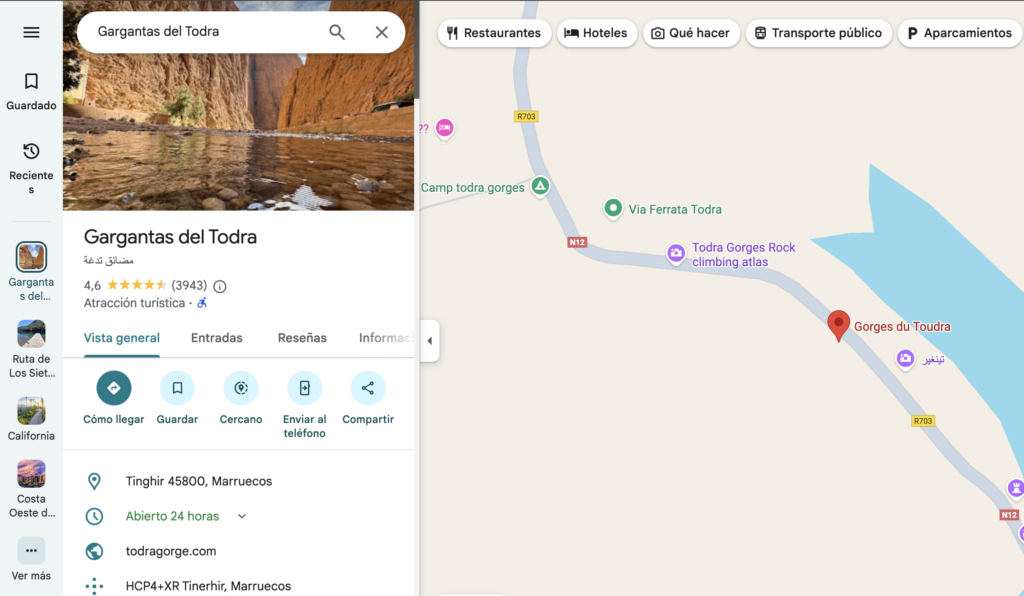This screenshot has width=1024, height=596.
Task: Clear the search with the X icon
Action: (381, 32)
